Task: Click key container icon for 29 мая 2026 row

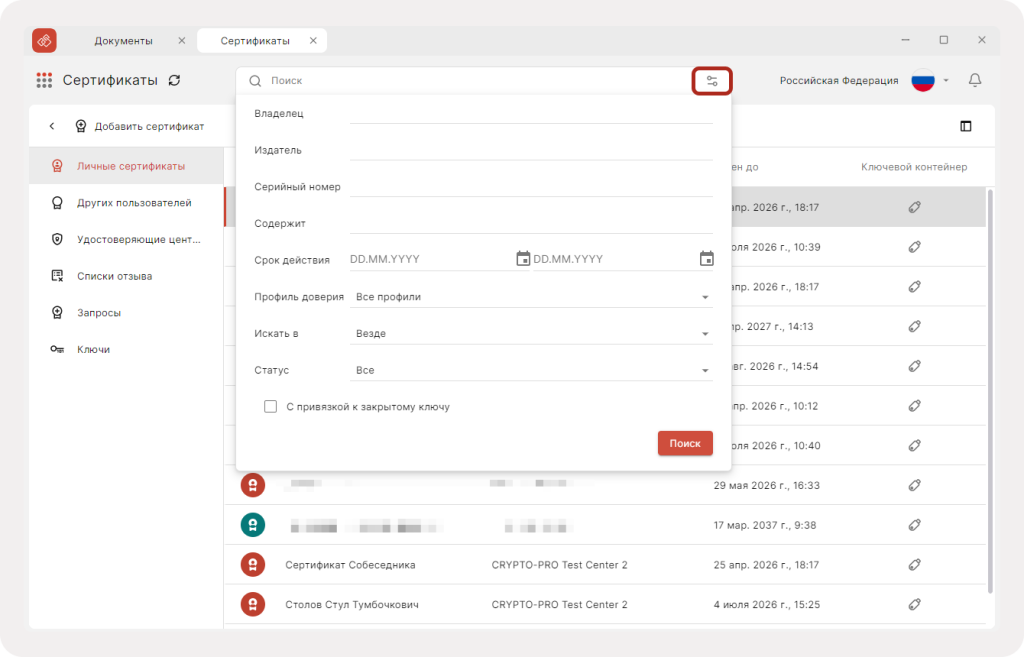Action: (914, 485)
